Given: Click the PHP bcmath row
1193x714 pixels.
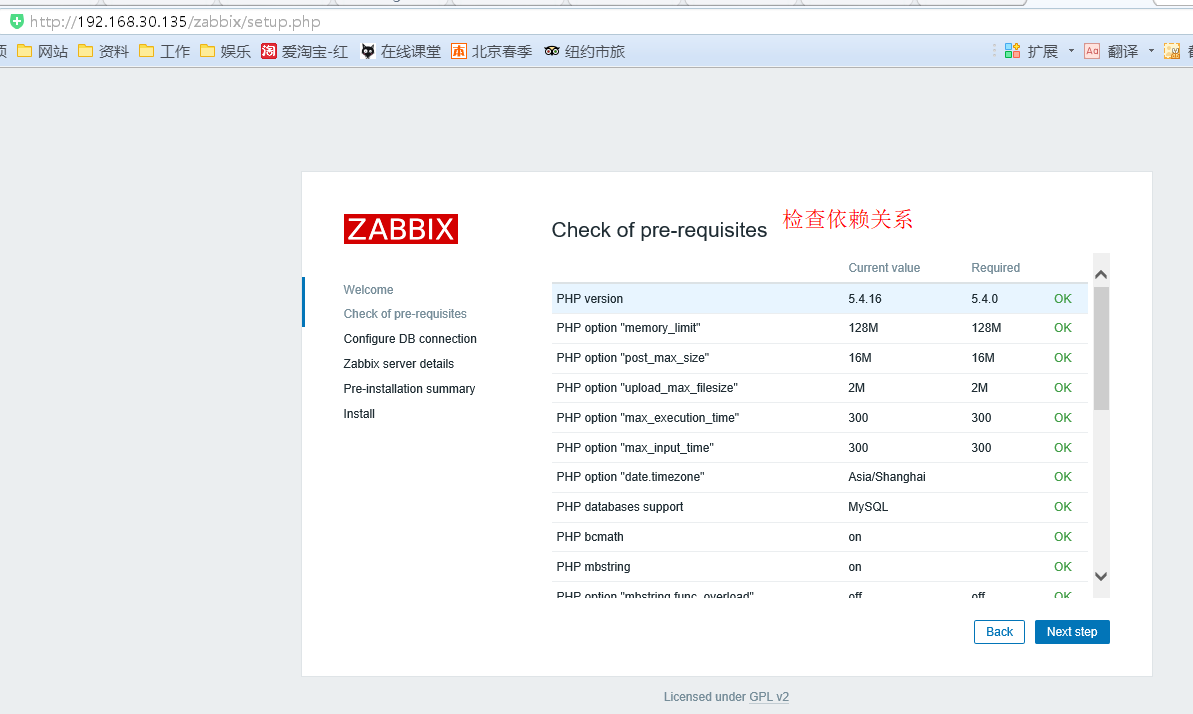Looking at the screenshot, I should (x=819, y=537).
